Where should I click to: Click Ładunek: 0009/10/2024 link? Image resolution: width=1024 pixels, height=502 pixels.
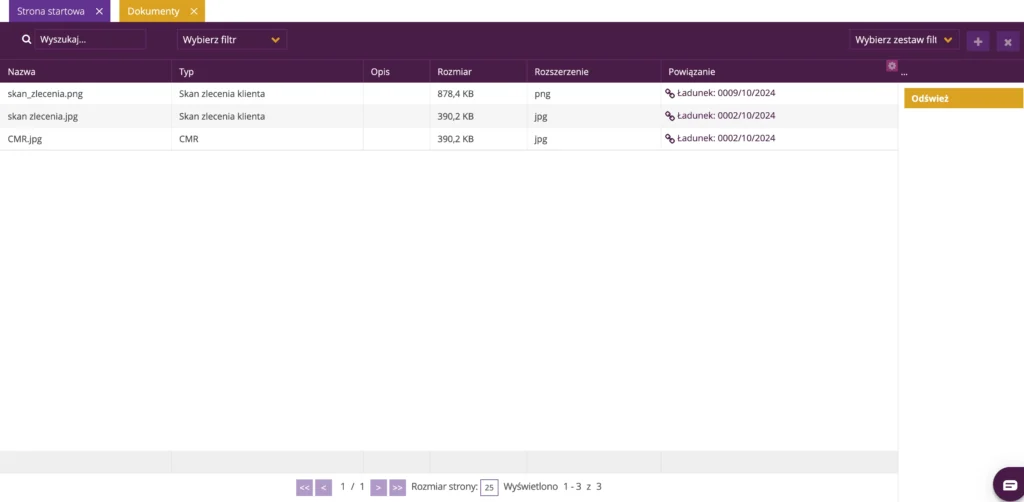tap(726, 93)
